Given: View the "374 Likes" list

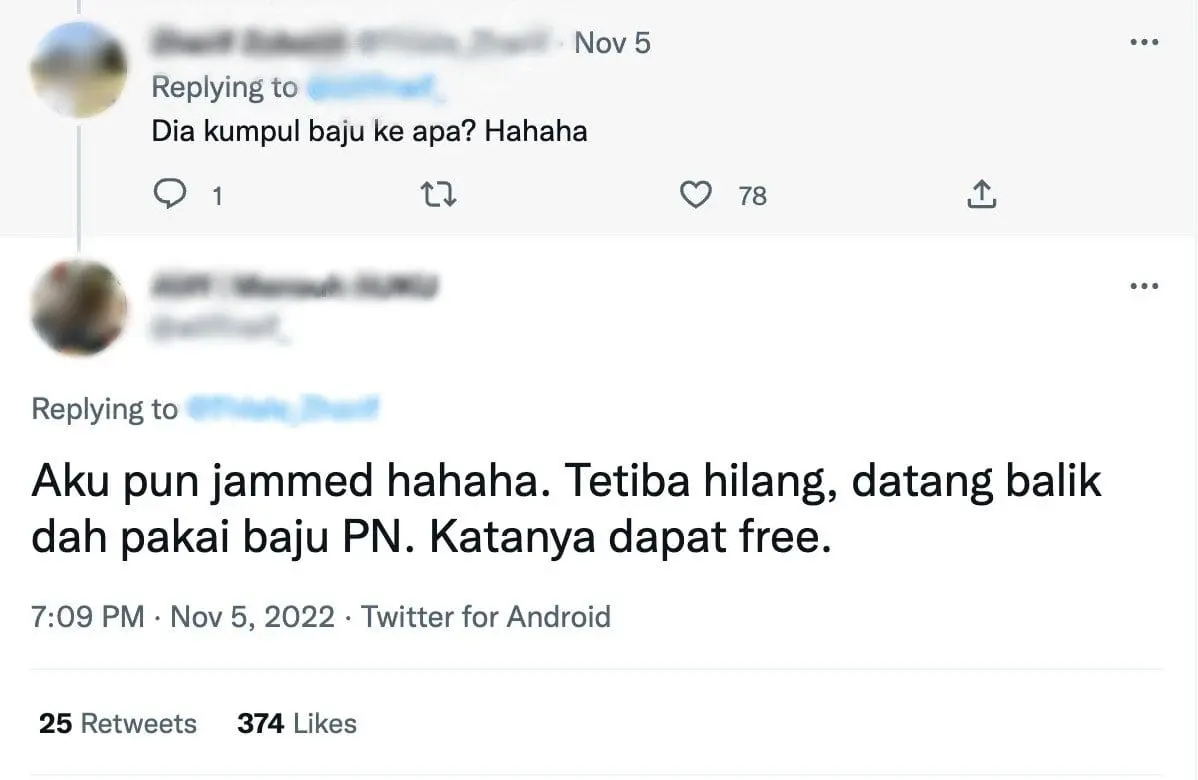Looking at the screenshot, I should click(x=296, y=723).
